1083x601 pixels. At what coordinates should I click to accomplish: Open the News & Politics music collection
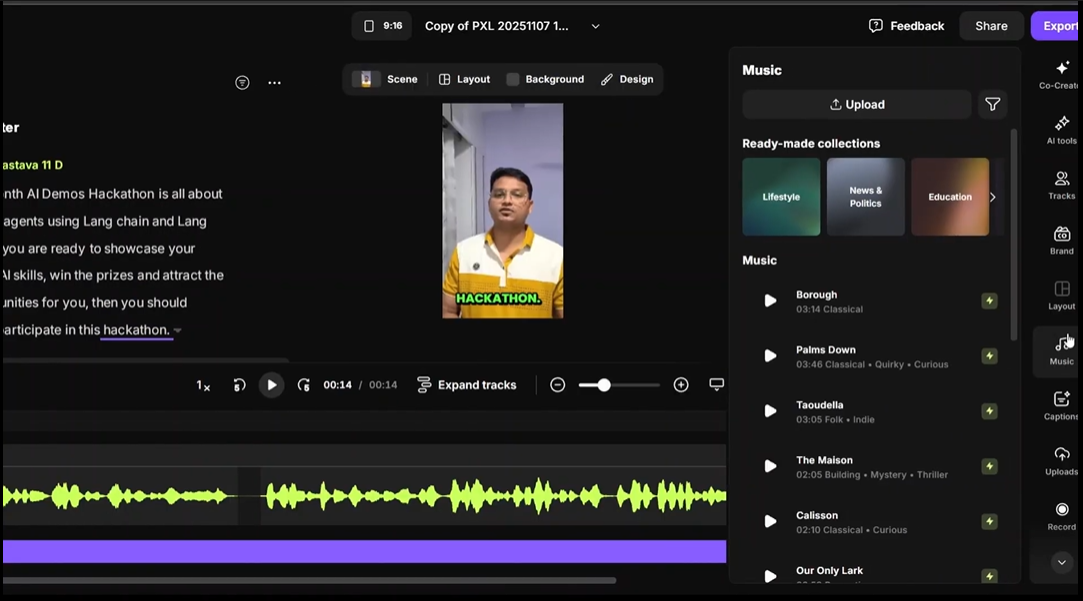coord(865,197)
